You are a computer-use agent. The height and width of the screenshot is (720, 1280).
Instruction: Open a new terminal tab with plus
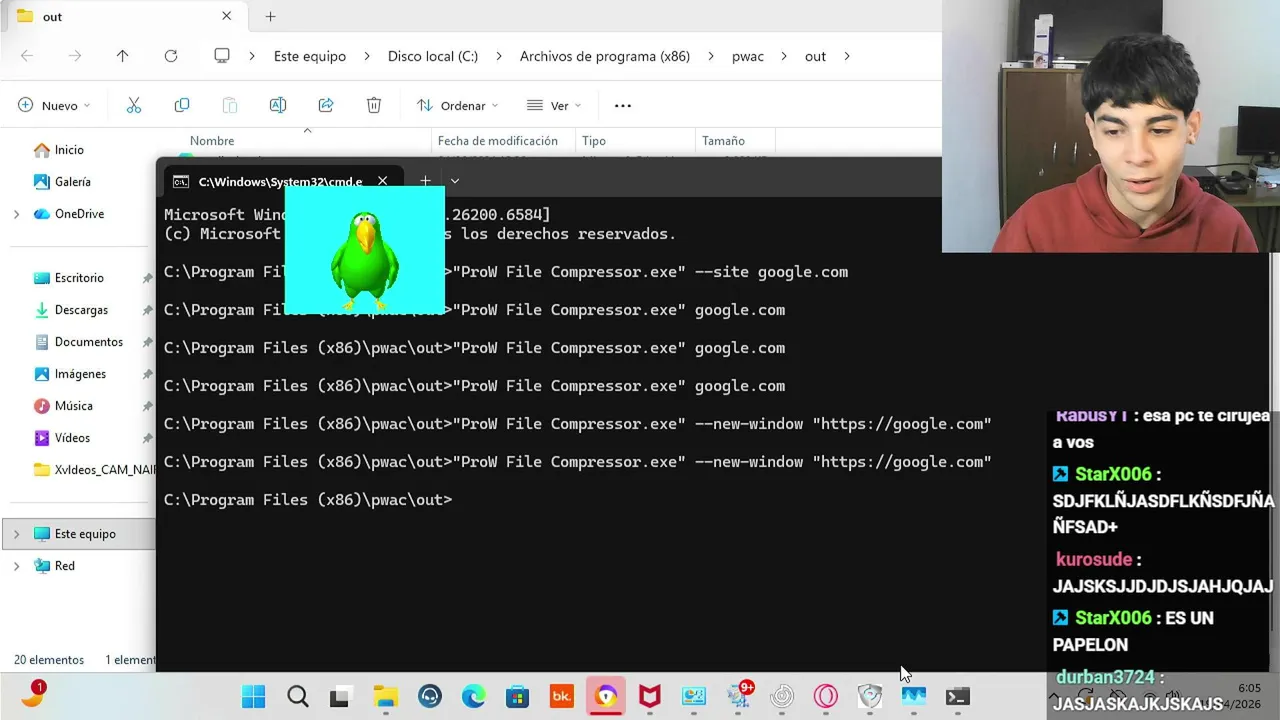point(425,181)
